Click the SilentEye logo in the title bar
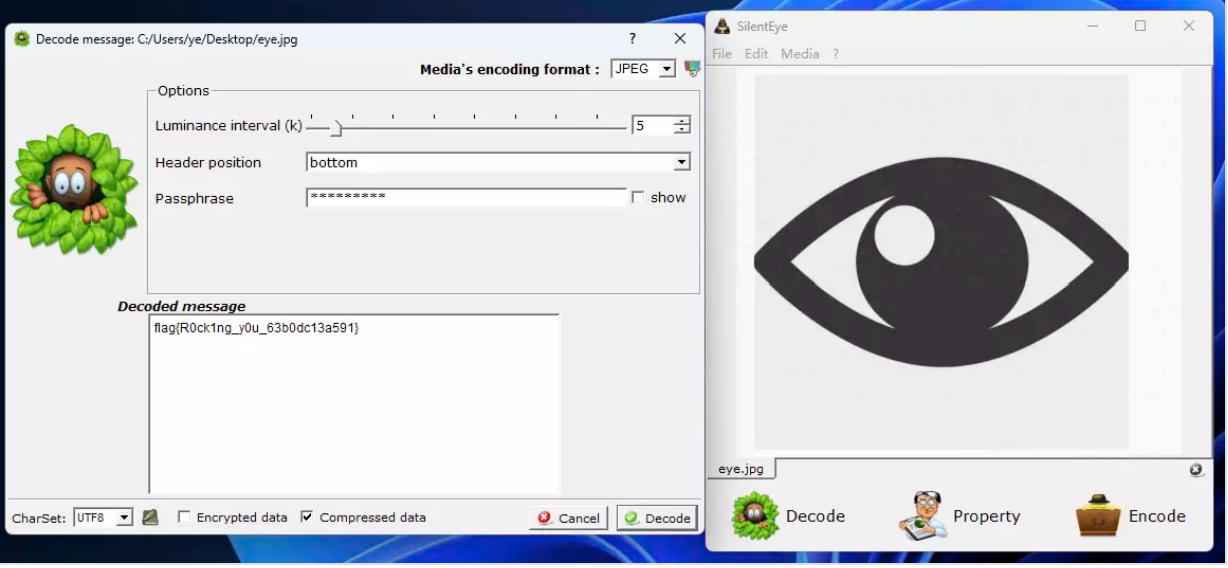1228x568 pixels. coord(722,26)
